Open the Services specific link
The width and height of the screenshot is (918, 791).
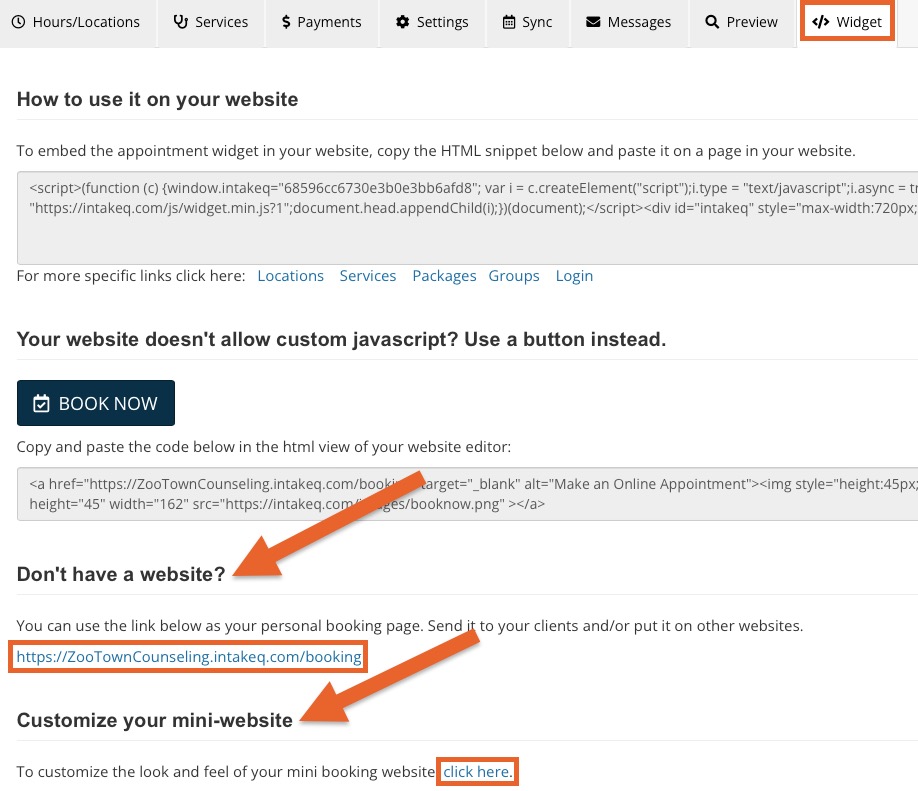point(368,276)
